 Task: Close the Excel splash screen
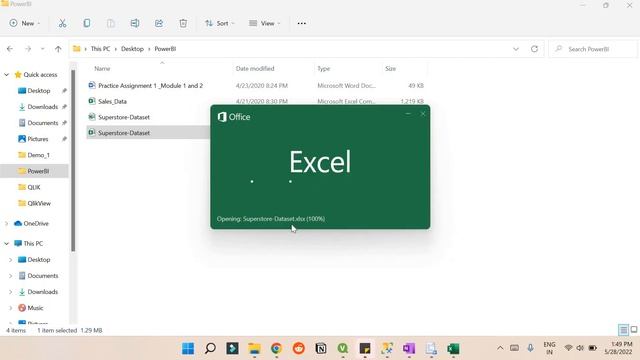coord(423,114)
